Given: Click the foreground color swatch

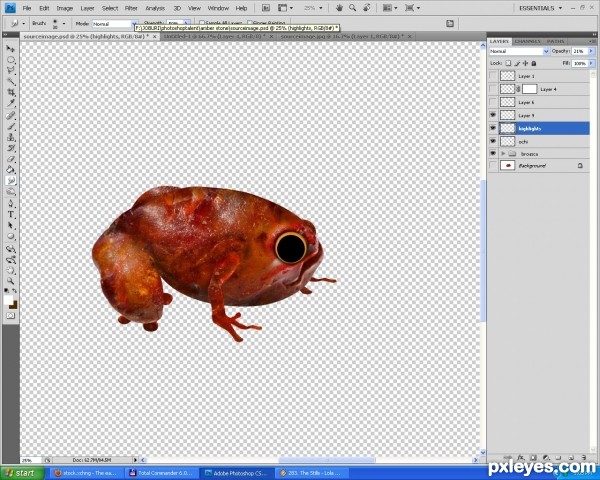Looking at the screenshot, I should pyautogui.click(x=8, y=300).
